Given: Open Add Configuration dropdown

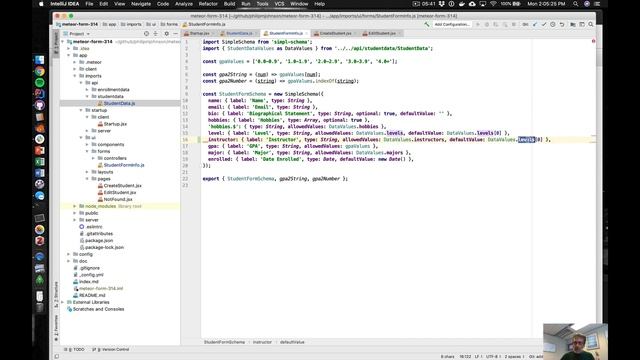Looking at the screenshot, I should click(x=452, y=24).
